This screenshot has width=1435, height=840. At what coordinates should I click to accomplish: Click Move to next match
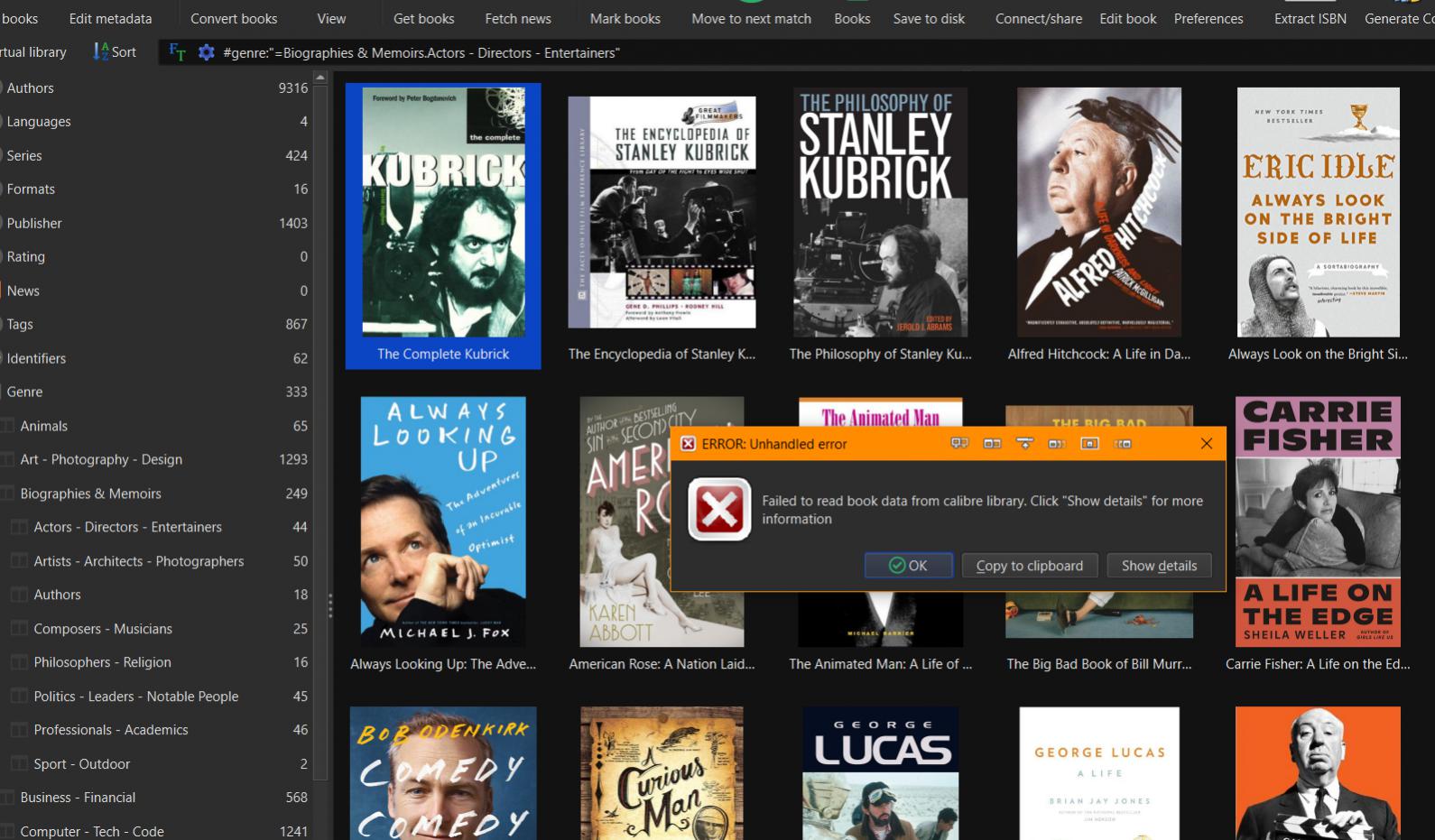click(751, 18)
